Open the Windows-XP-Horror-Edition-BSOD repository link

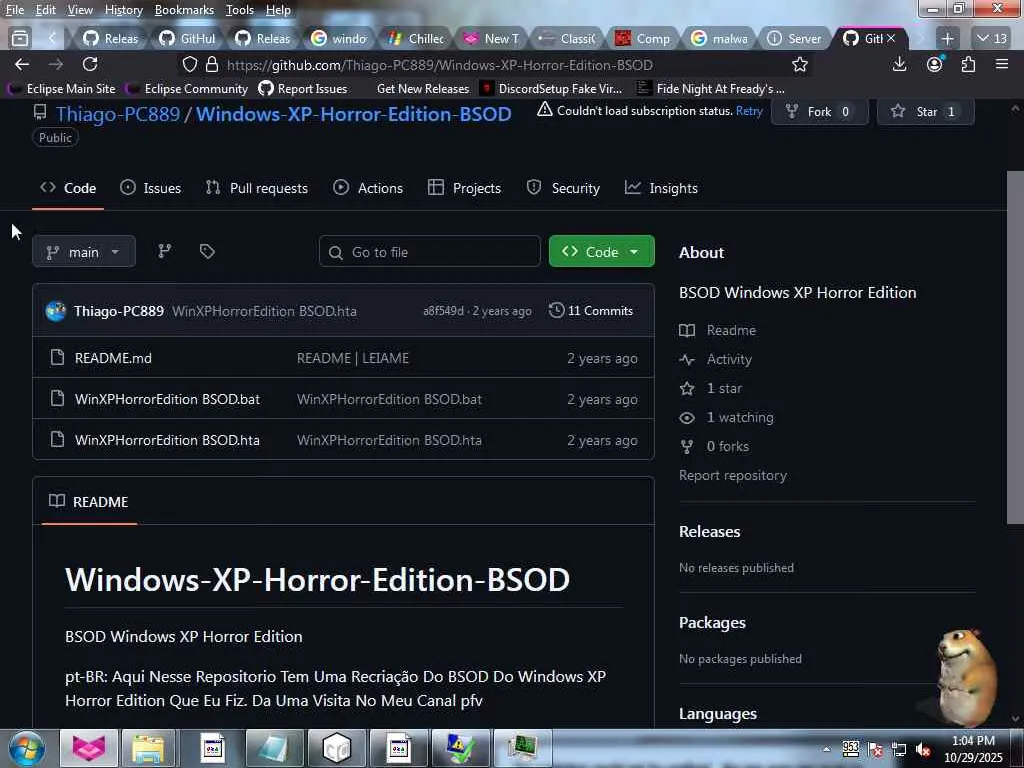click(353, 114)
